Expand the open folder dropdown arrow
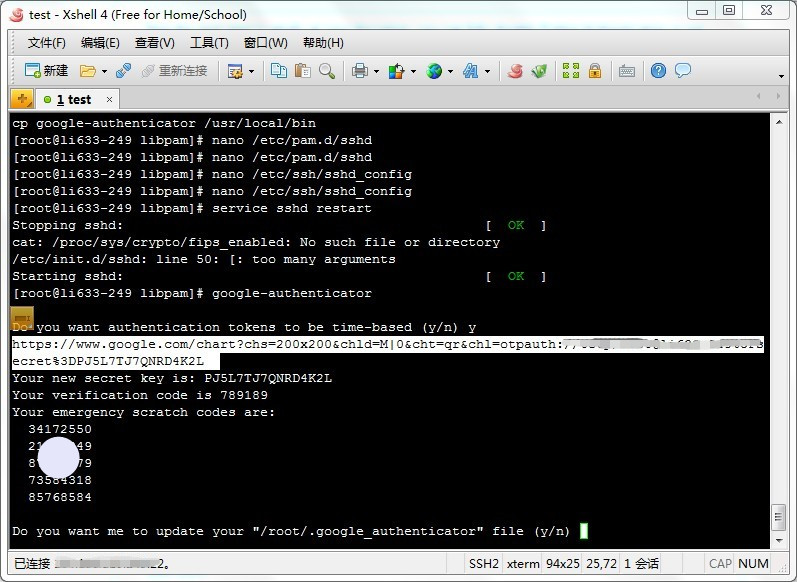The width and height of the screenshot is (797, 582). tap(103, 72)
